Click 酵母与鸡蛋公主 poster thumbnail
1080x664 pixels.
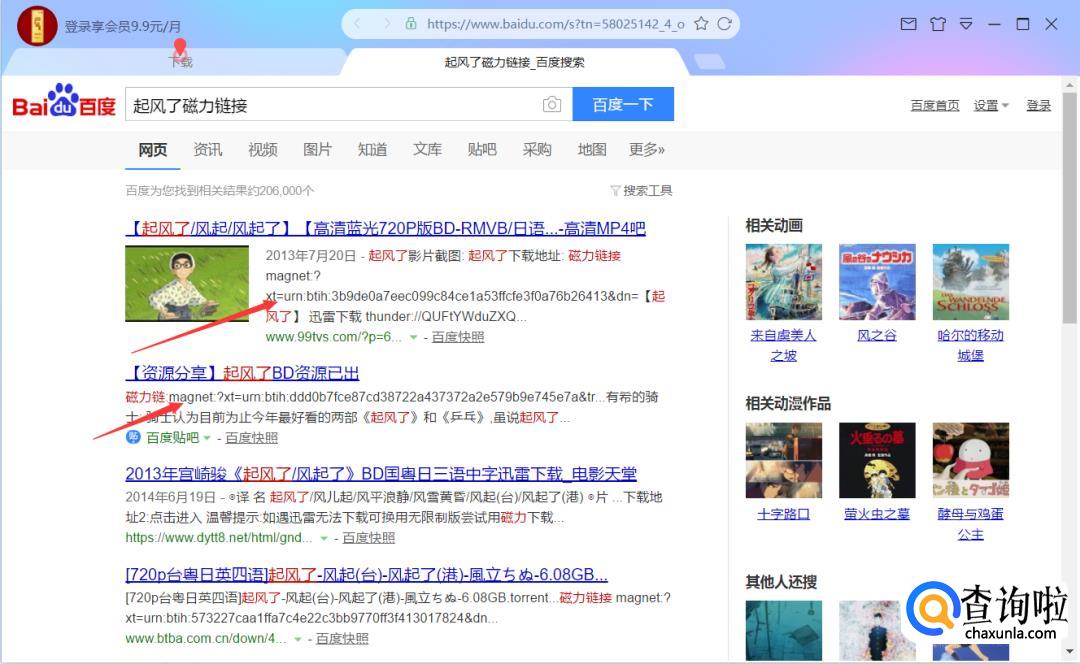click(x=970, y=460)
